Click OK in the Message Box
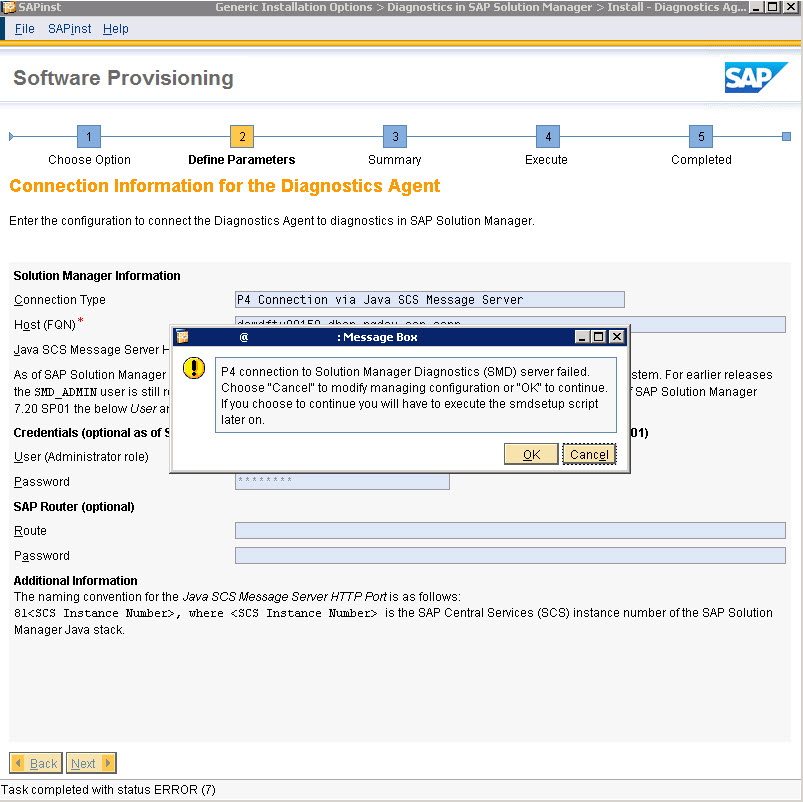Viewport: 803px width, 802px height. click(531, 454)
